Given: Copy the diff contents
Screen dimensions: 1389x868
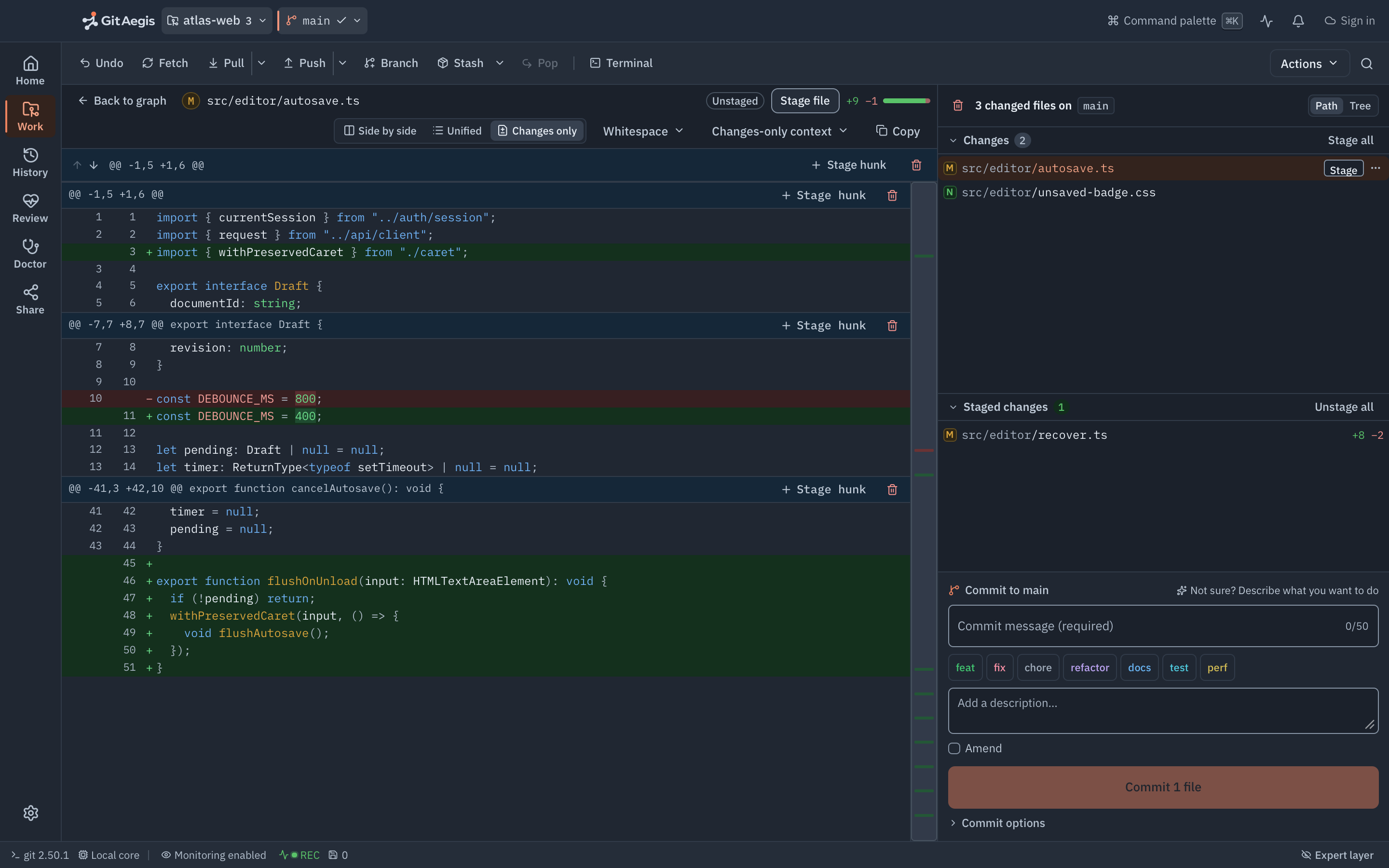Looking at the screenshot, I should click(x=898, y=132).
